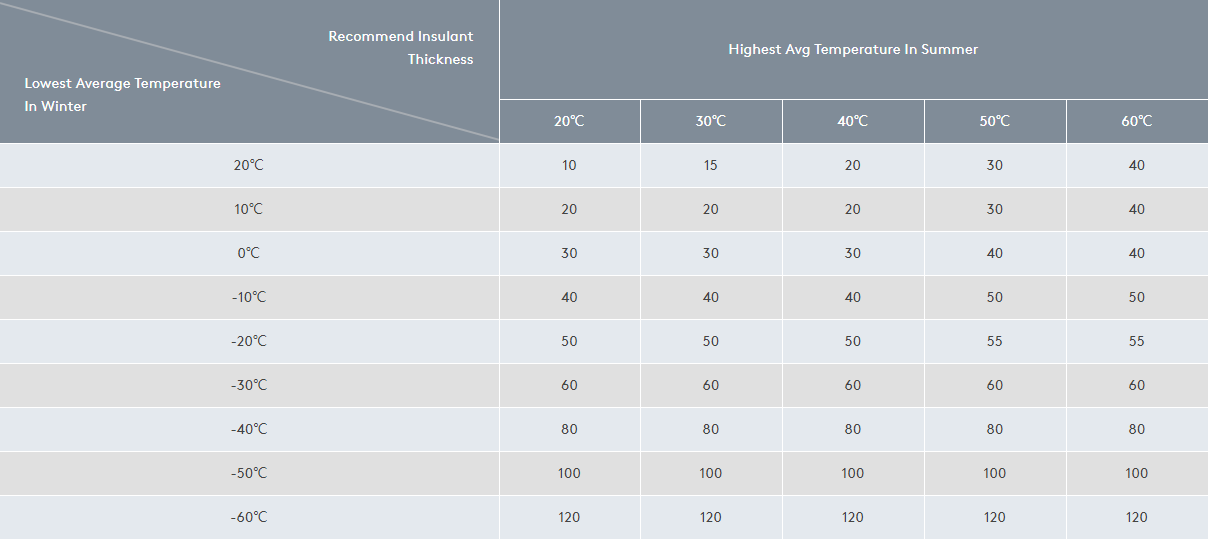Select 60 in the -30℃ row under 30℃
Viewport: 1208px width, 539px height.
coord(711,385)
